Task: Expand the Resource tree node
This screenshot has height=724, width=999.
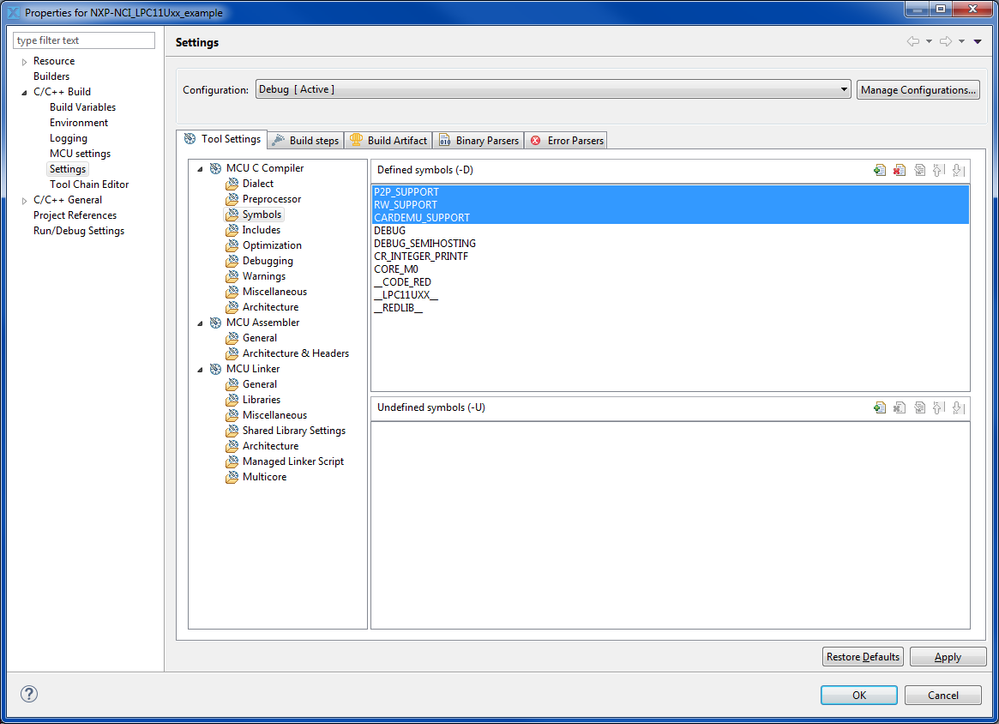Action: [24, 62]
